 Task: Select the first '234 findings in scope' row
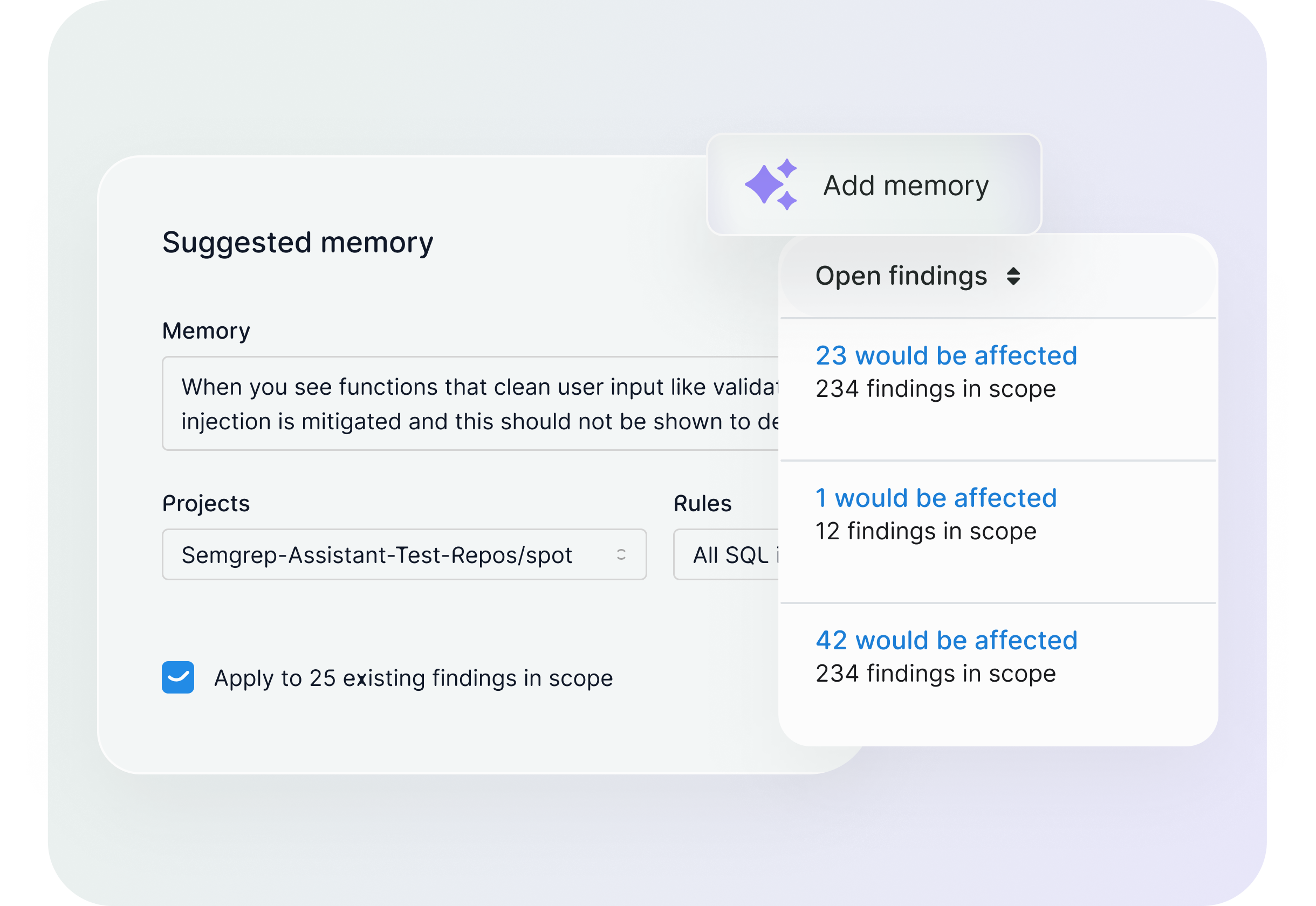pyautogui.click(x=935, y=389)
